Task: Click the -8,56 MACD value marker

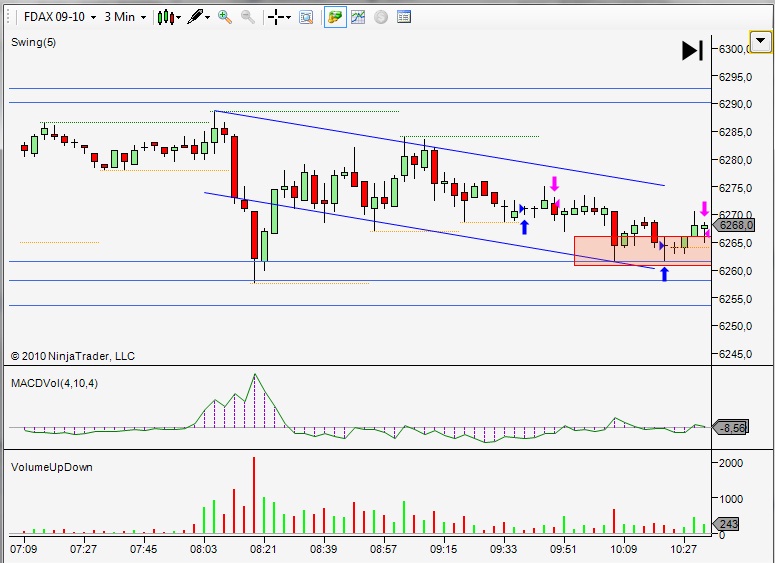Action: [731, 427]
